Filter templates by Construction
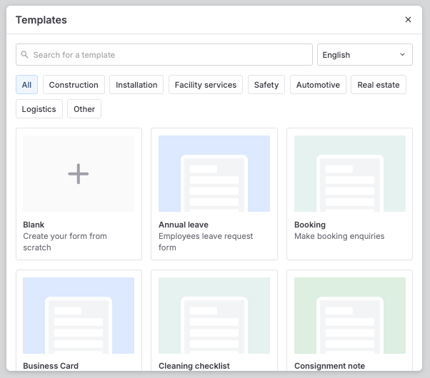430x378 pixels. pyautogui.click(x=74, y=85)
